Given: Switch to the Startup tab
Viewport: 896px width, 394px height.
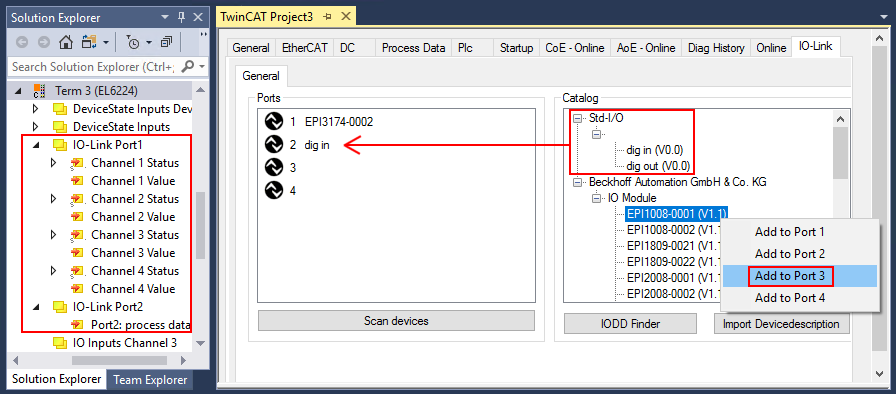Looking at the screenshot, I should (516, 48).
